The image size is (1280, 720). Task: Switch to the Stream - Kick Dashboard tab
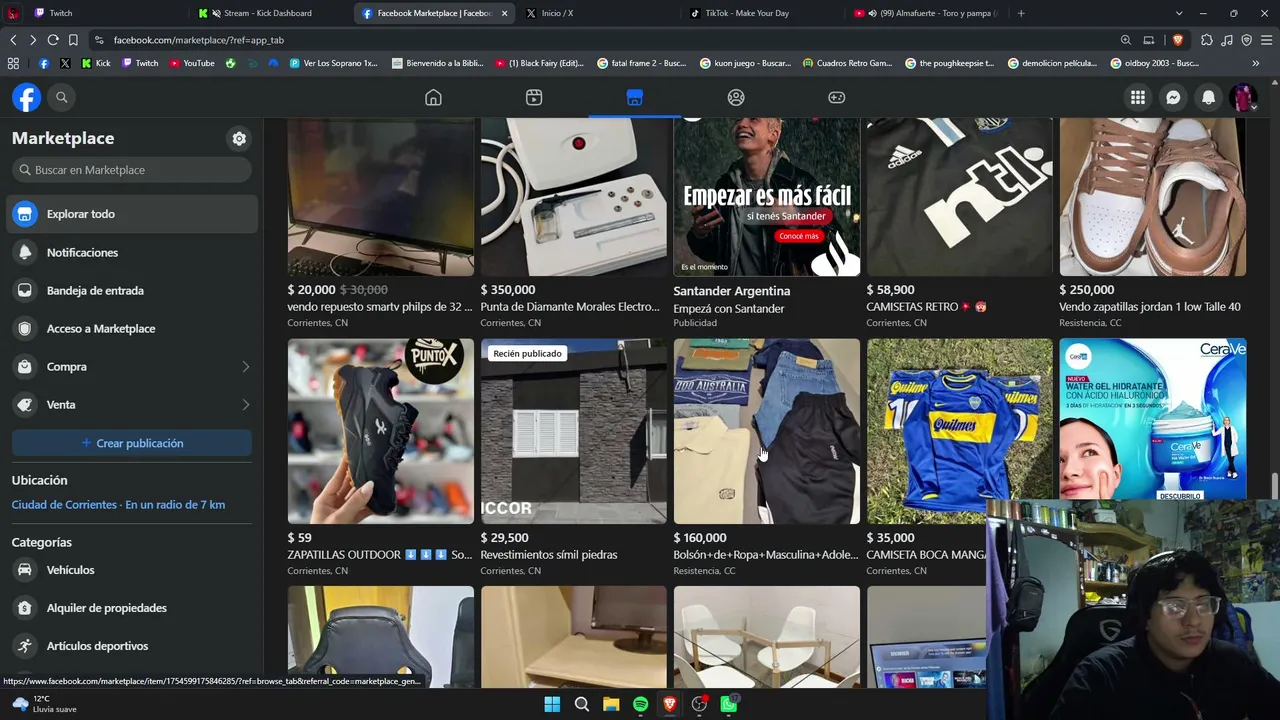pos(270,13)
